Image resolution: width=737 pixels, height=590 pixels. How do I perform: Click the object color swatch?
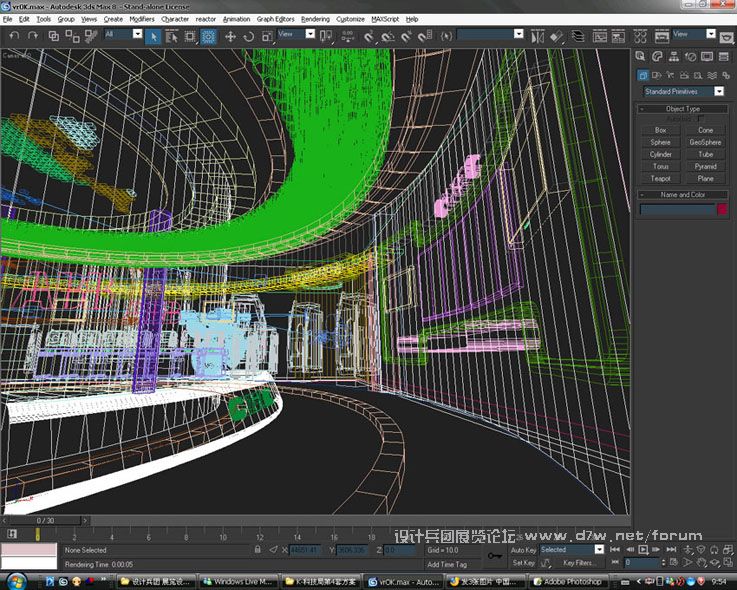click(721, 209)
